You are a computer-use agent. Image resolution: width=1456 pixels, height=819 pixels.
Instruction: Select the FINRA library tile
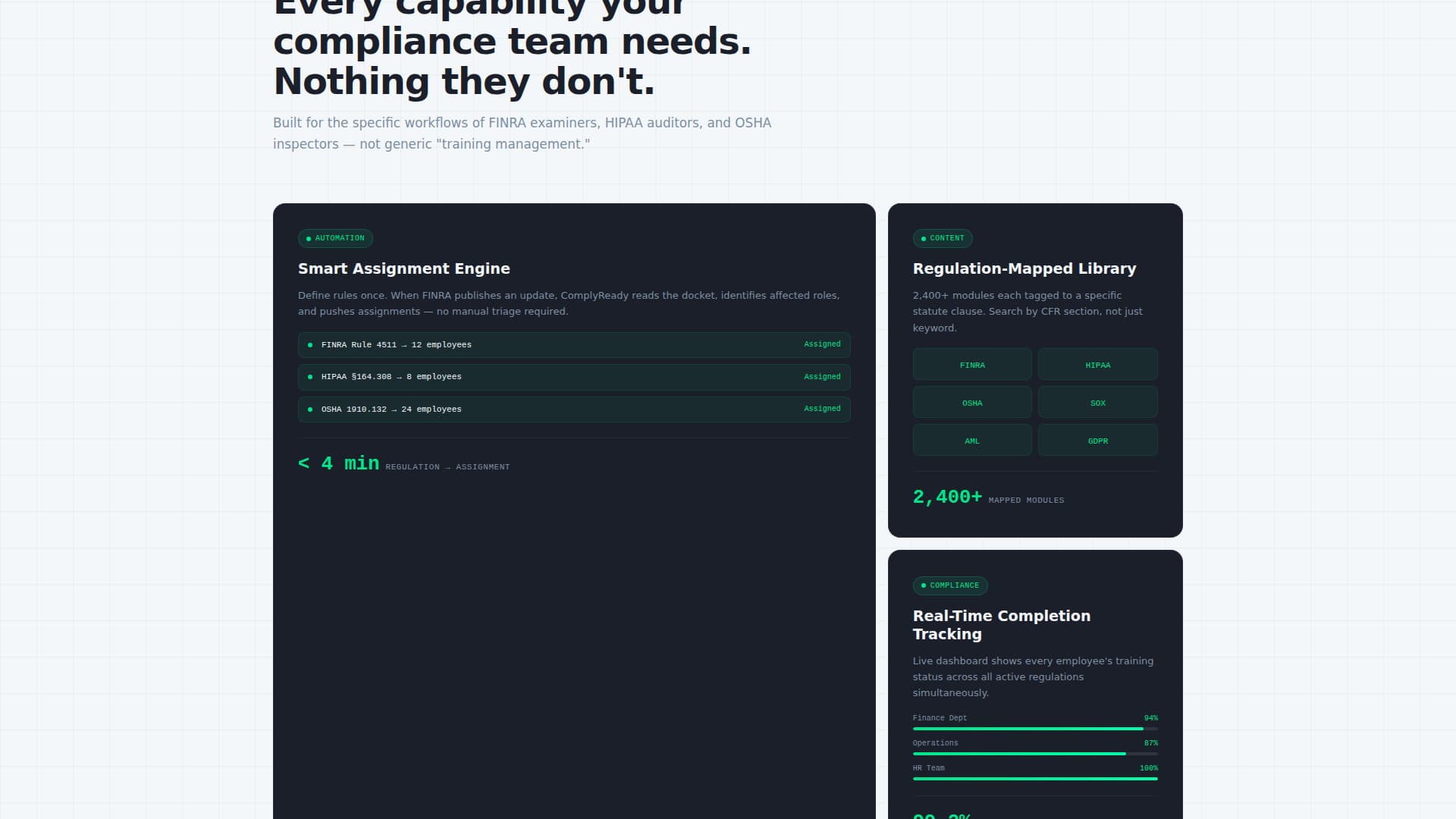[972, 365]
